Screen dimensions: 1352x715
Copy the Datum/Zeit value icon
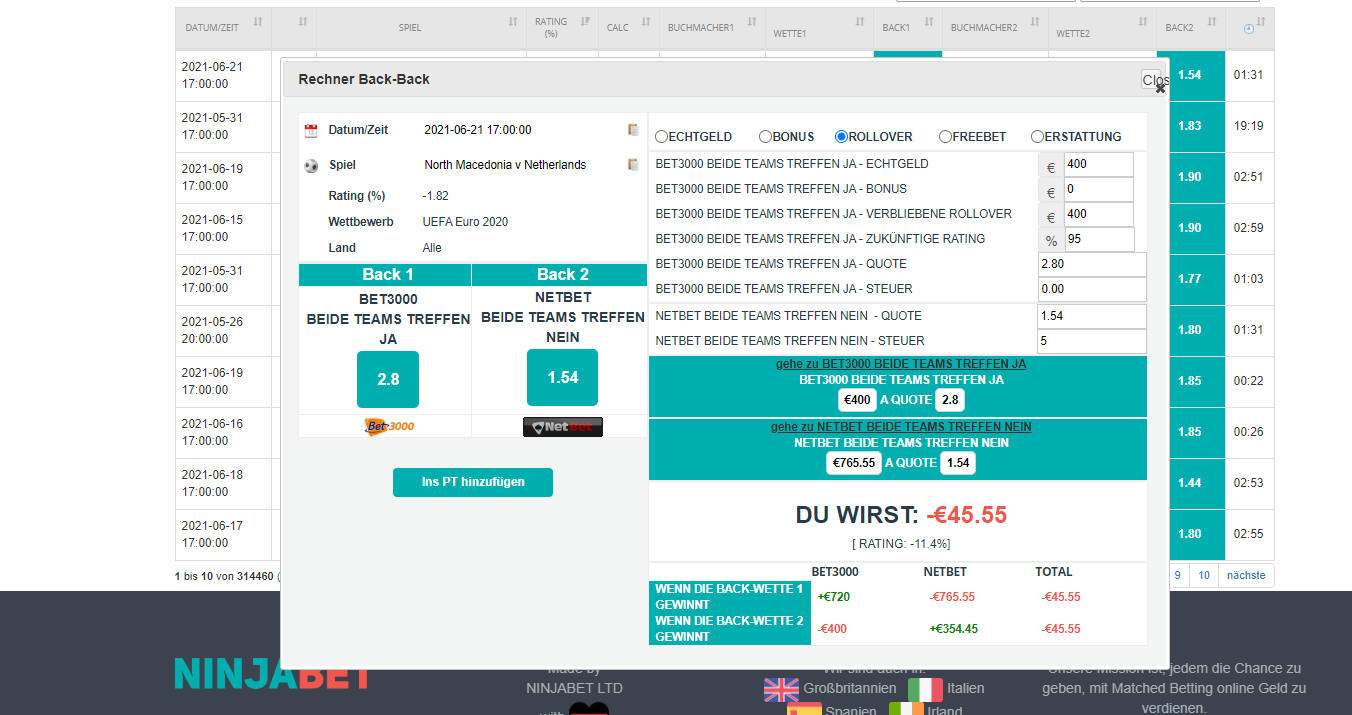tap(633, 130)
